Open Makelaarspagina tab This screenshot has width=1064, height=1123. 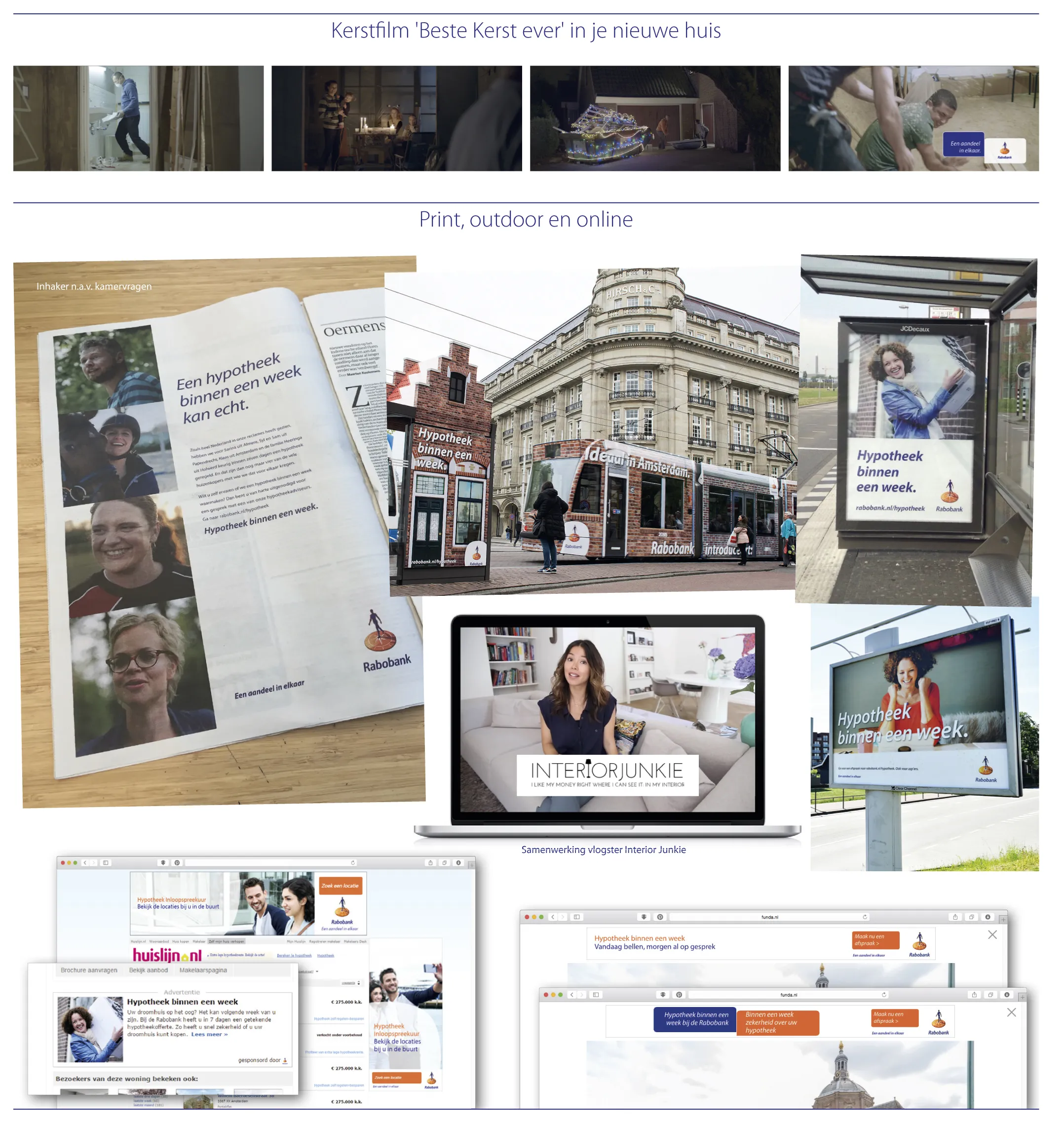point(203,970)
